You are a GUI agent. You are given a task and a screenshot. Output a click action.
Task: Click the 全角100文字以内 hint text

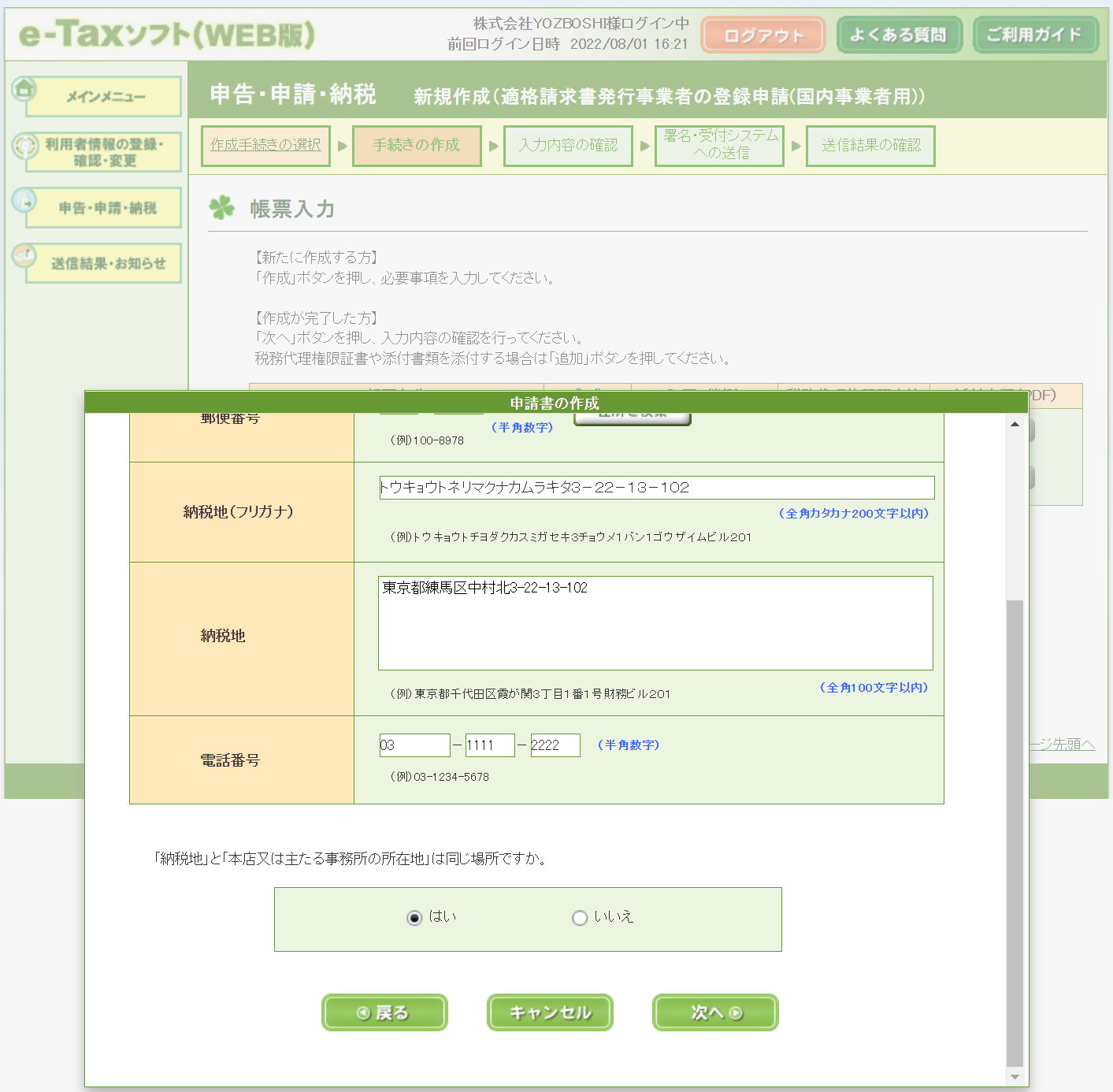click(x=874, y=688)
